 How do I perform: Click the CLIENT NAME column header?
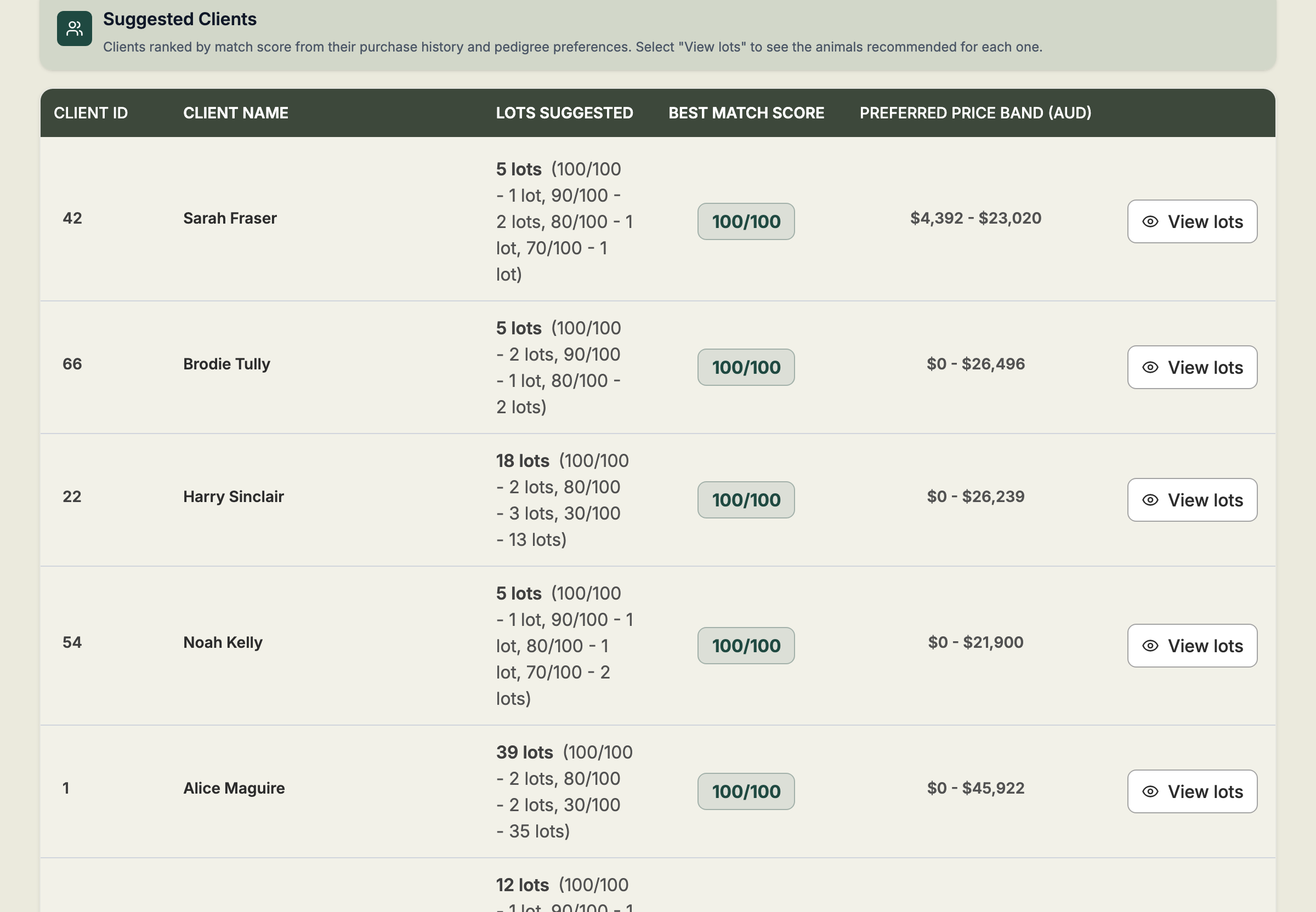(236, 113)
